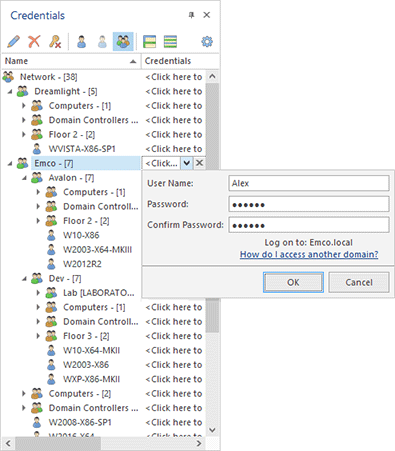Click the Lab group icon

tap(51, 293)
